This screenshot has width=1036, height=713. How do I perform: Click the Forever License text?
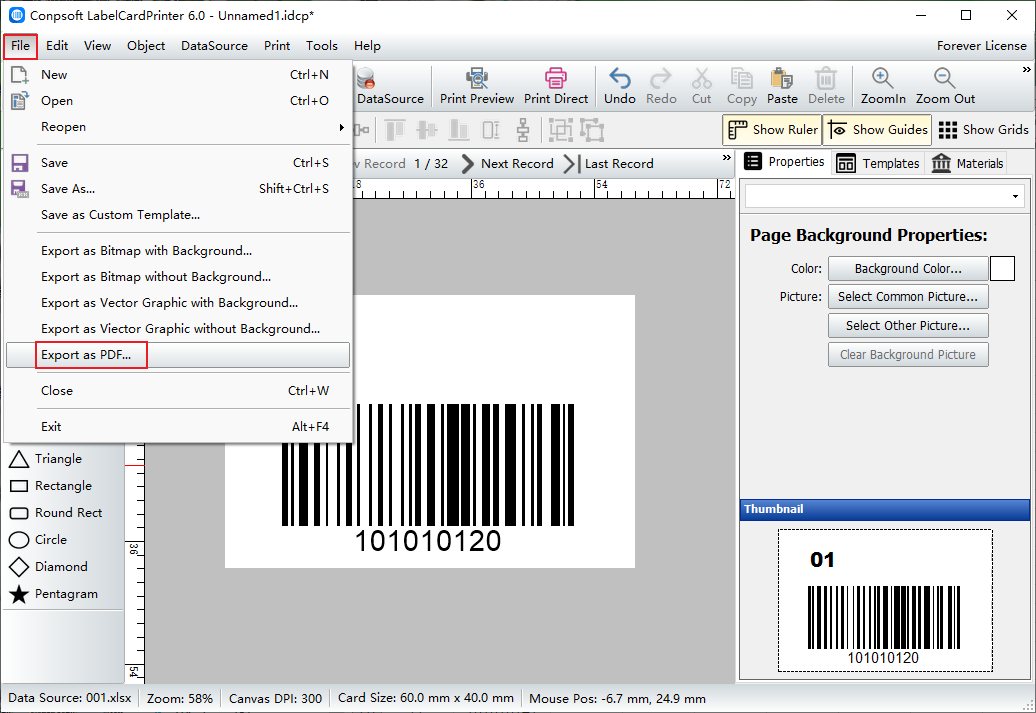981,46
